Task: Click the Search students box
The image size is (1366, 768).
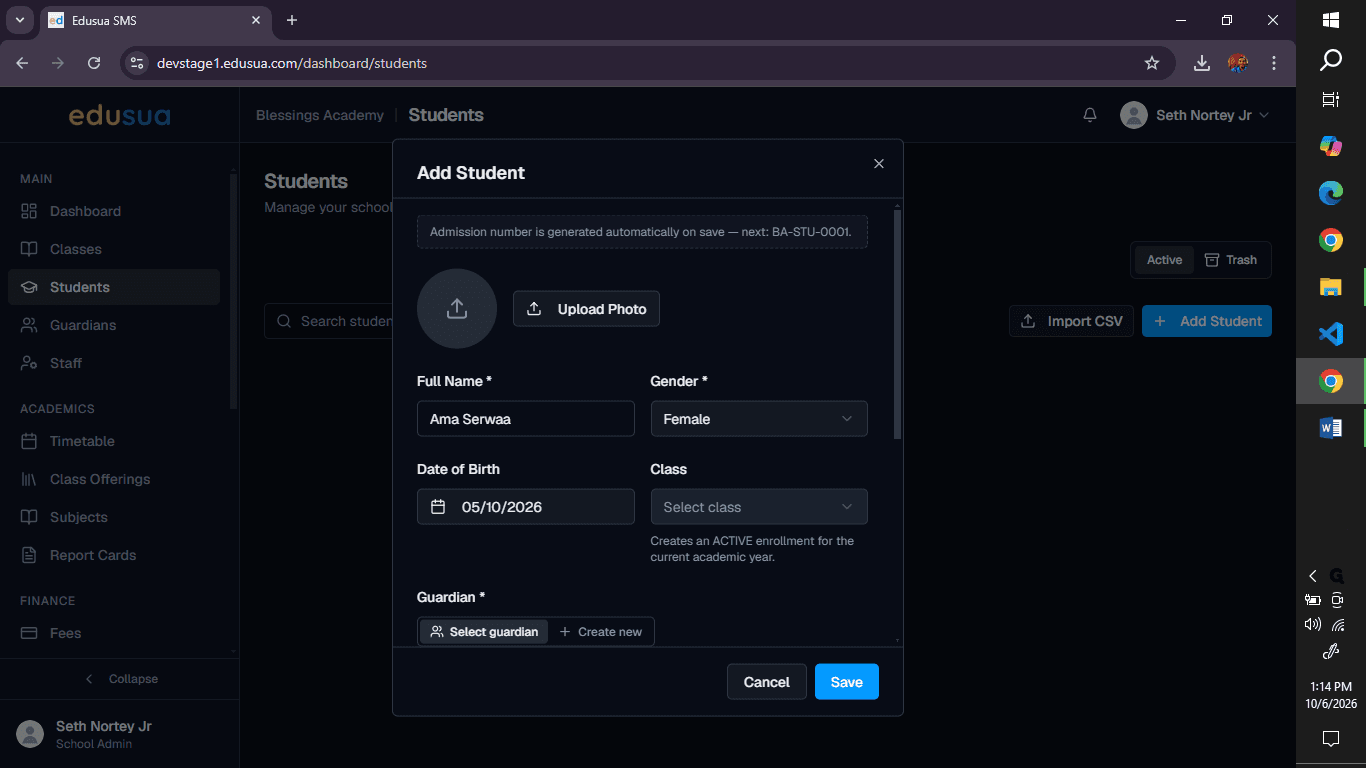Action: pos(330,321)
